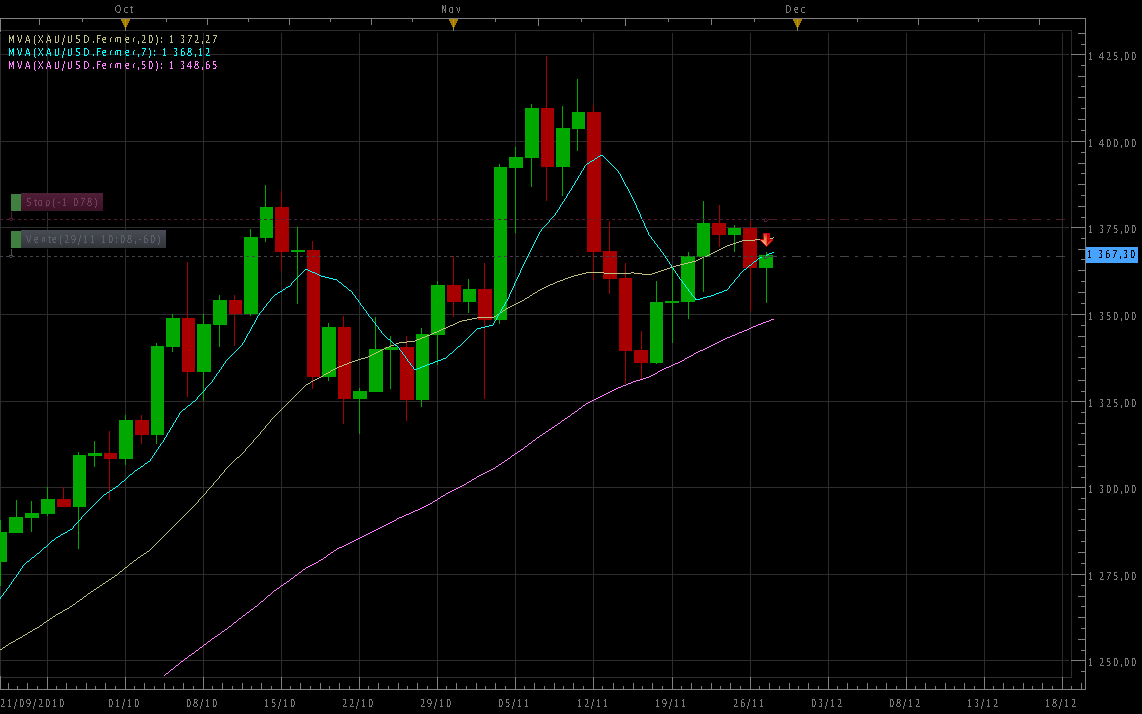The width and height of the screenshot is (1142, 714).
Task: Click the Oct month triangle marker
Action: (x=125, y=23)
